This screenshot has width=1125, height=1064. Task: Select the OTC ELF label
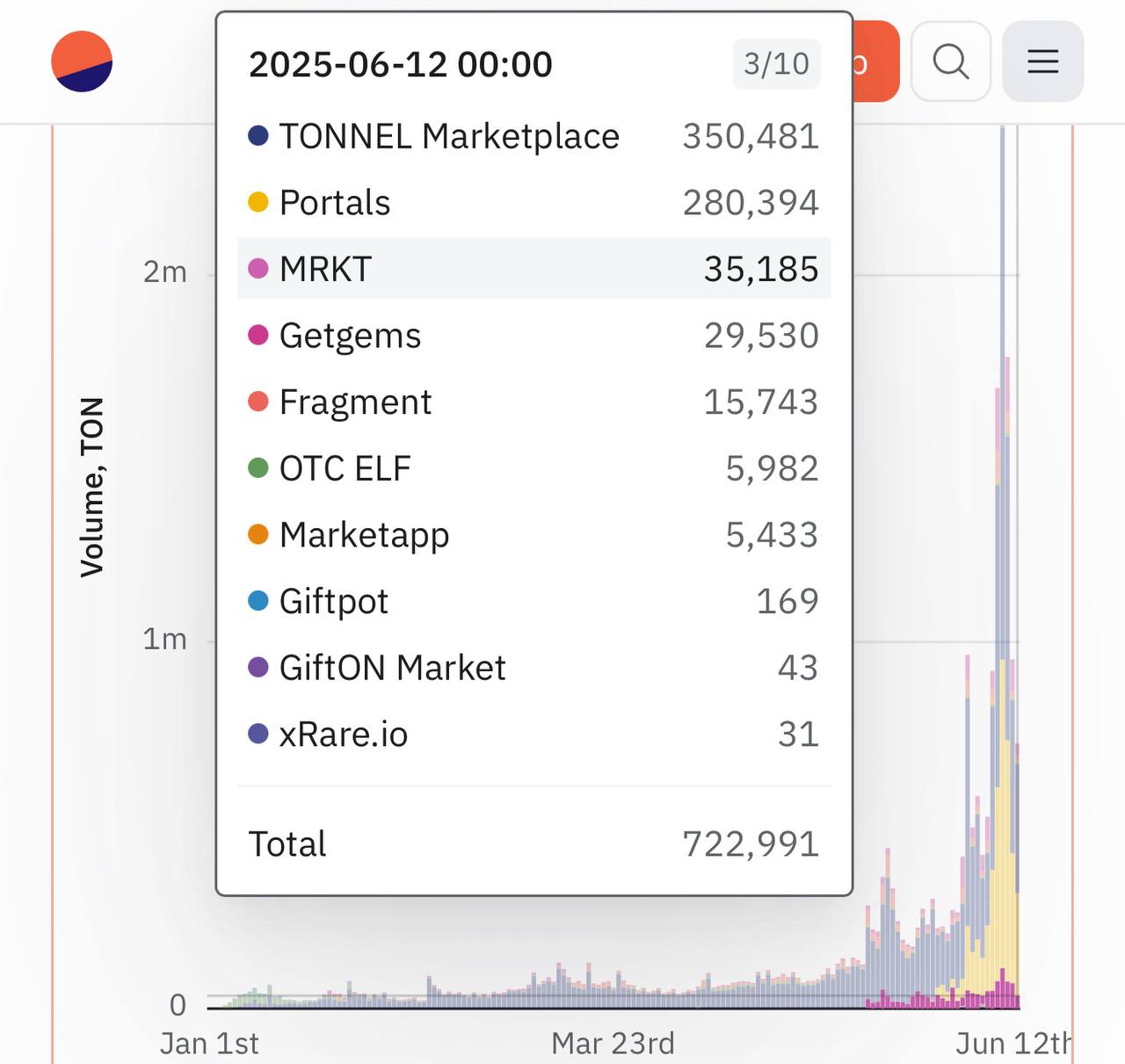point(345,468)
